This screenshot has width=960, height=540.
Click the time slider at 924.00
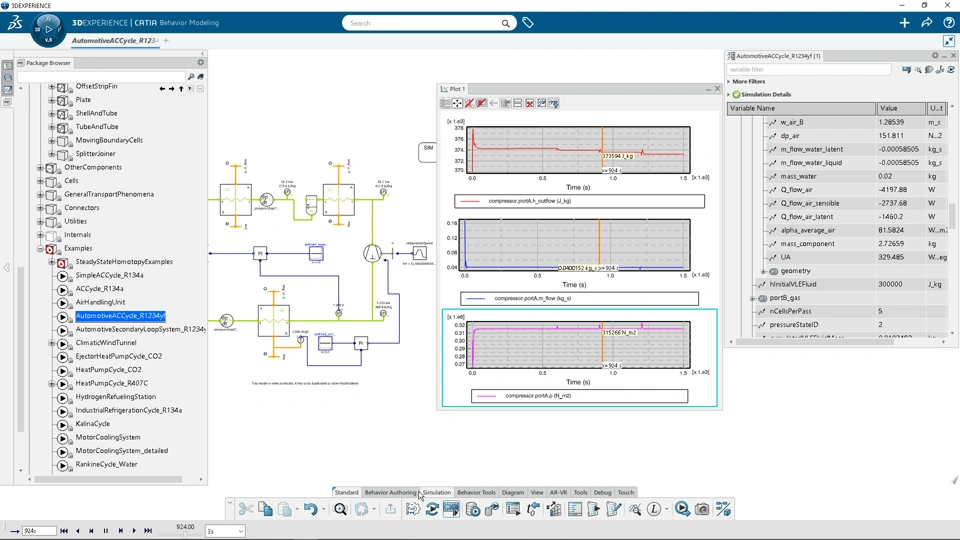(185, 535)
